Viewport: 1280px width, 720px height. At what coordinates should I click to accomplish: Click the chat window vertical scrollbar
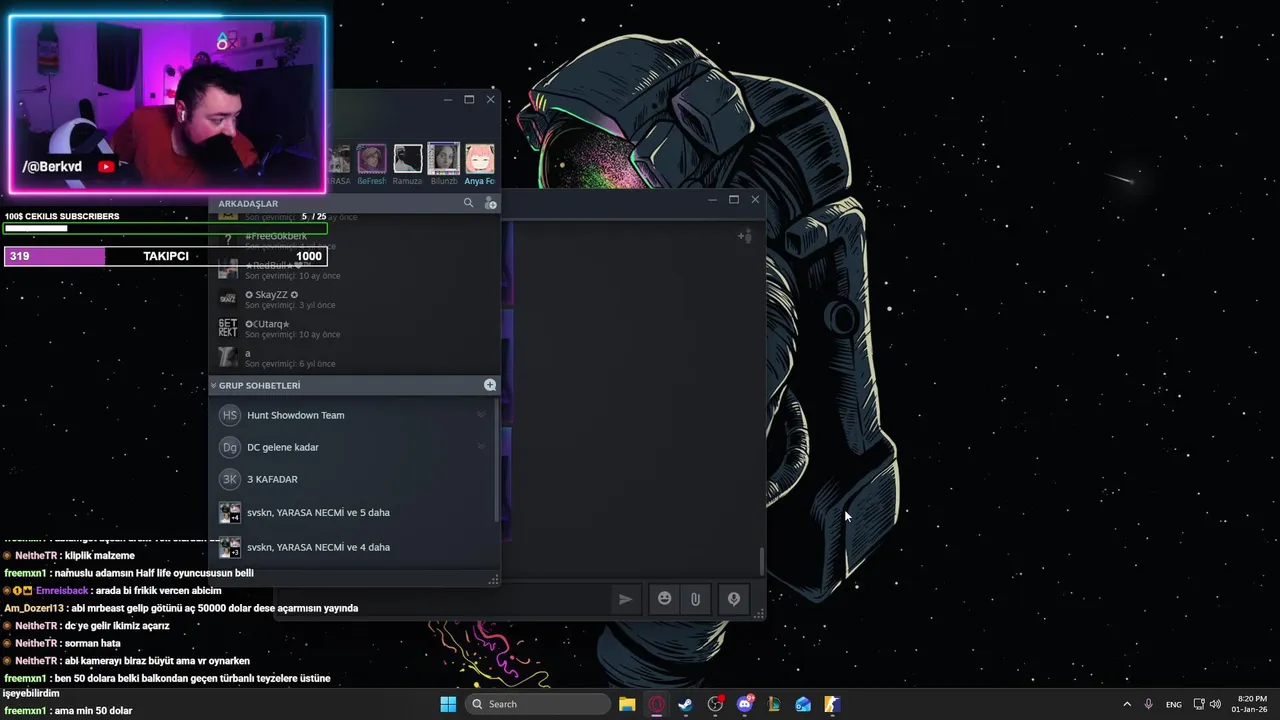coord(761,562)
